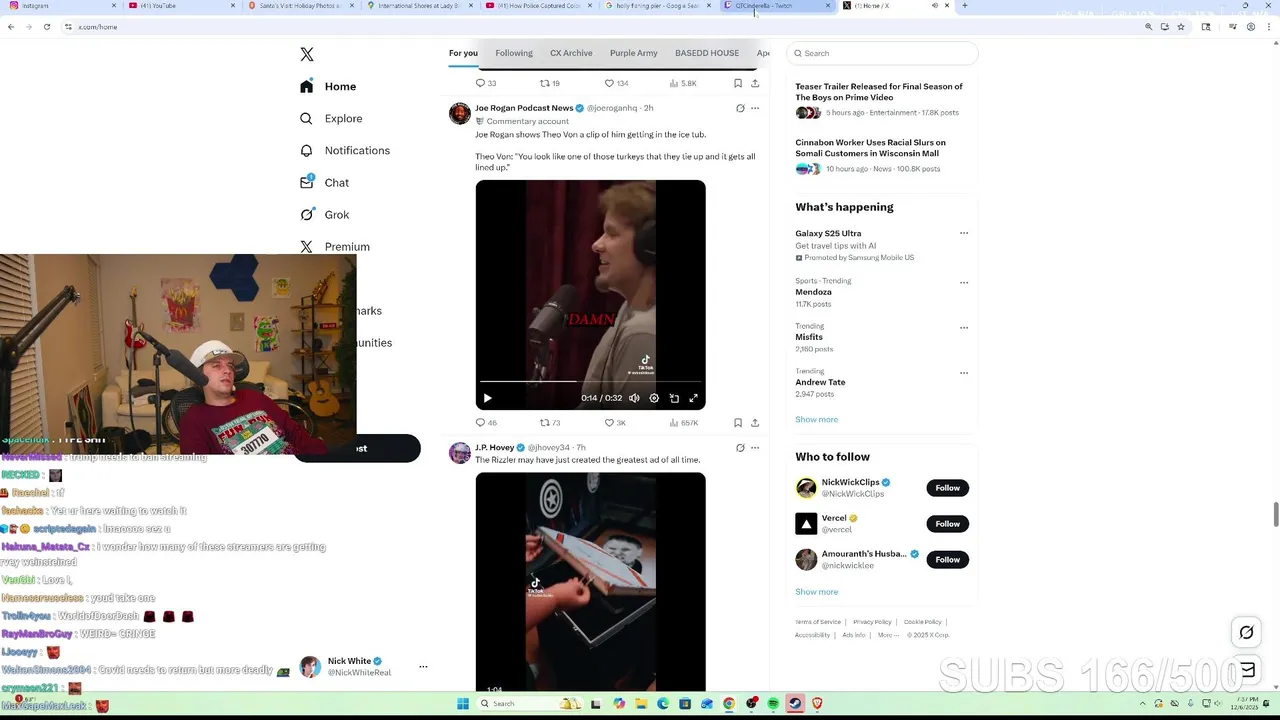Play the Joe Rogan video
Image resolution: width=1280 pixels, height=720 pixels.
pos(487,398)
